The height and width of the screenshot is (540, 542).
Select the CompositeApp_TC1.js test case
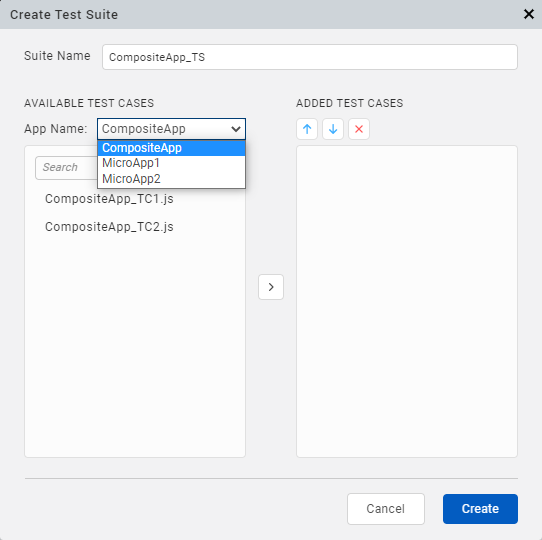click(109, 199)
